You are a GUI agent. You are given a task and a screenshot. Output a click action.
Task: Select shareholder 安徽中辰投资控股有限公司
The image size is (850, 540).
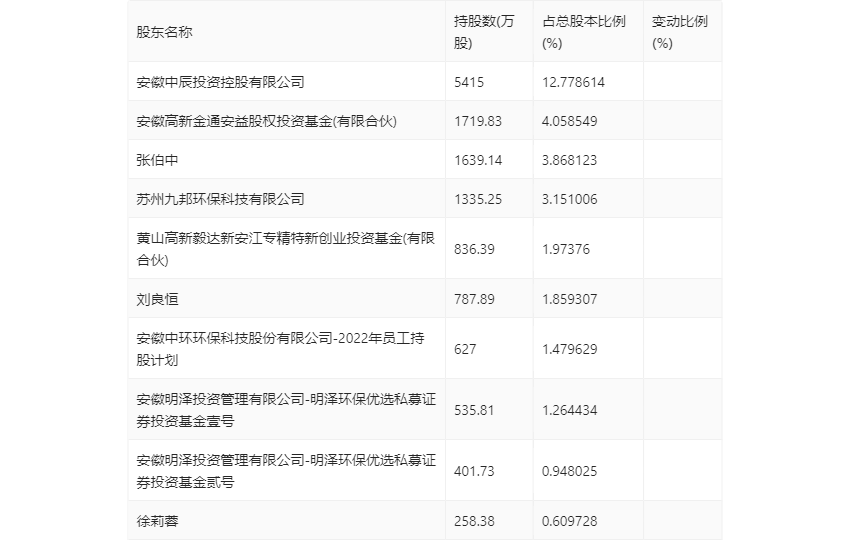point(220,82)
